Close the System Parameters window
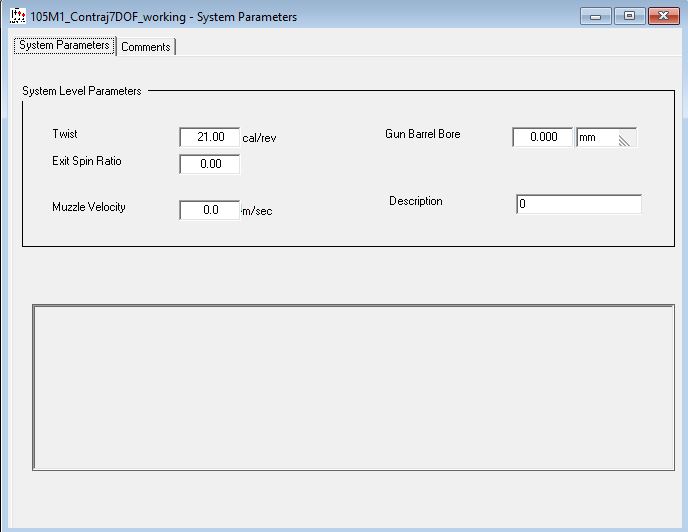The image size is (688, 532). (662, 16)
